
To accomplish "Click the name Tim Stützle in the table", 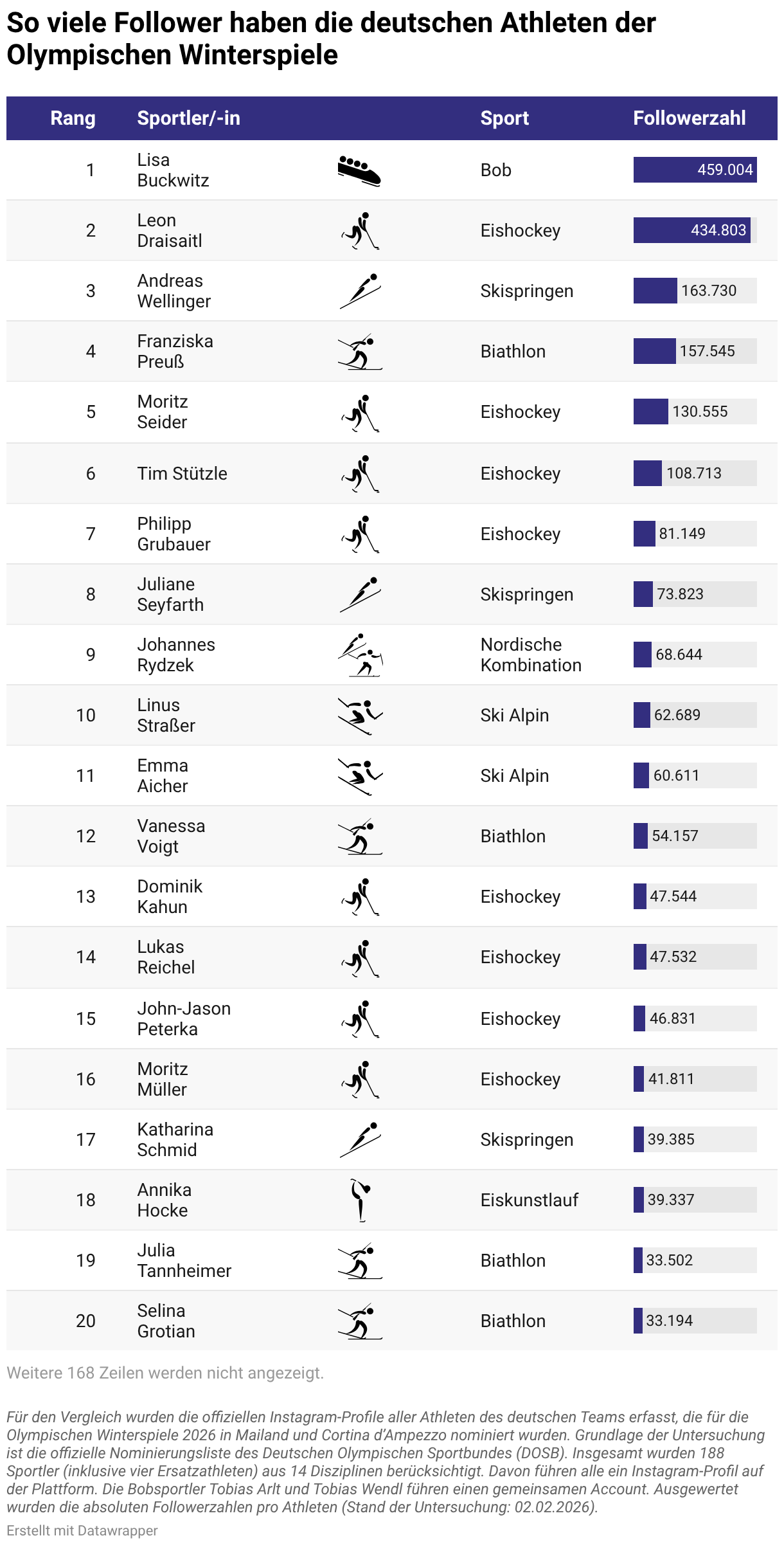I will coord(182,473).
